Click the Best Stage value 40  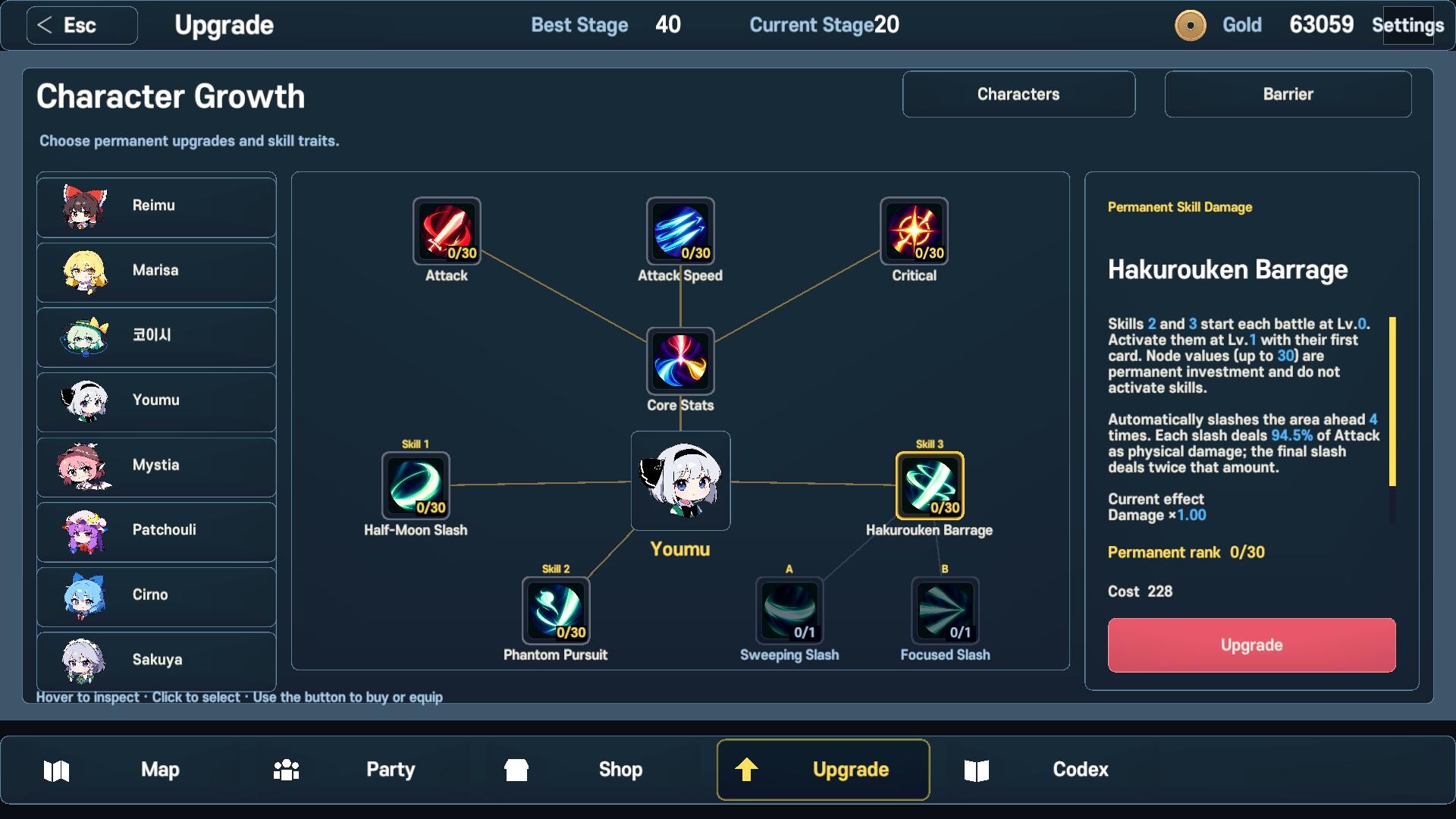(x=668, y=25)
